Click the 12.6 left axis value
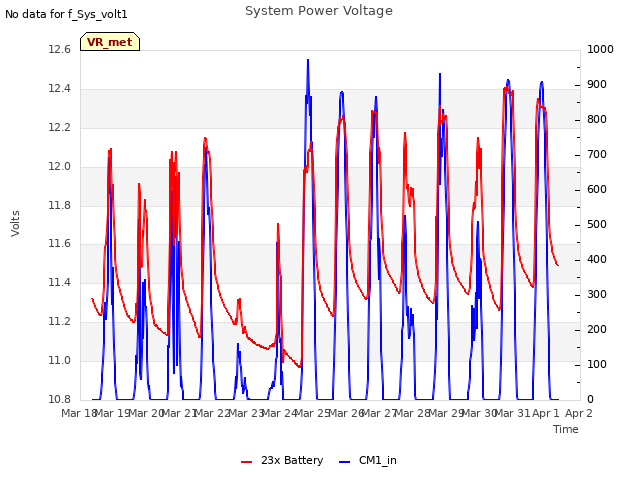Viewport: 640px width, 480px height. coord(60,50)
